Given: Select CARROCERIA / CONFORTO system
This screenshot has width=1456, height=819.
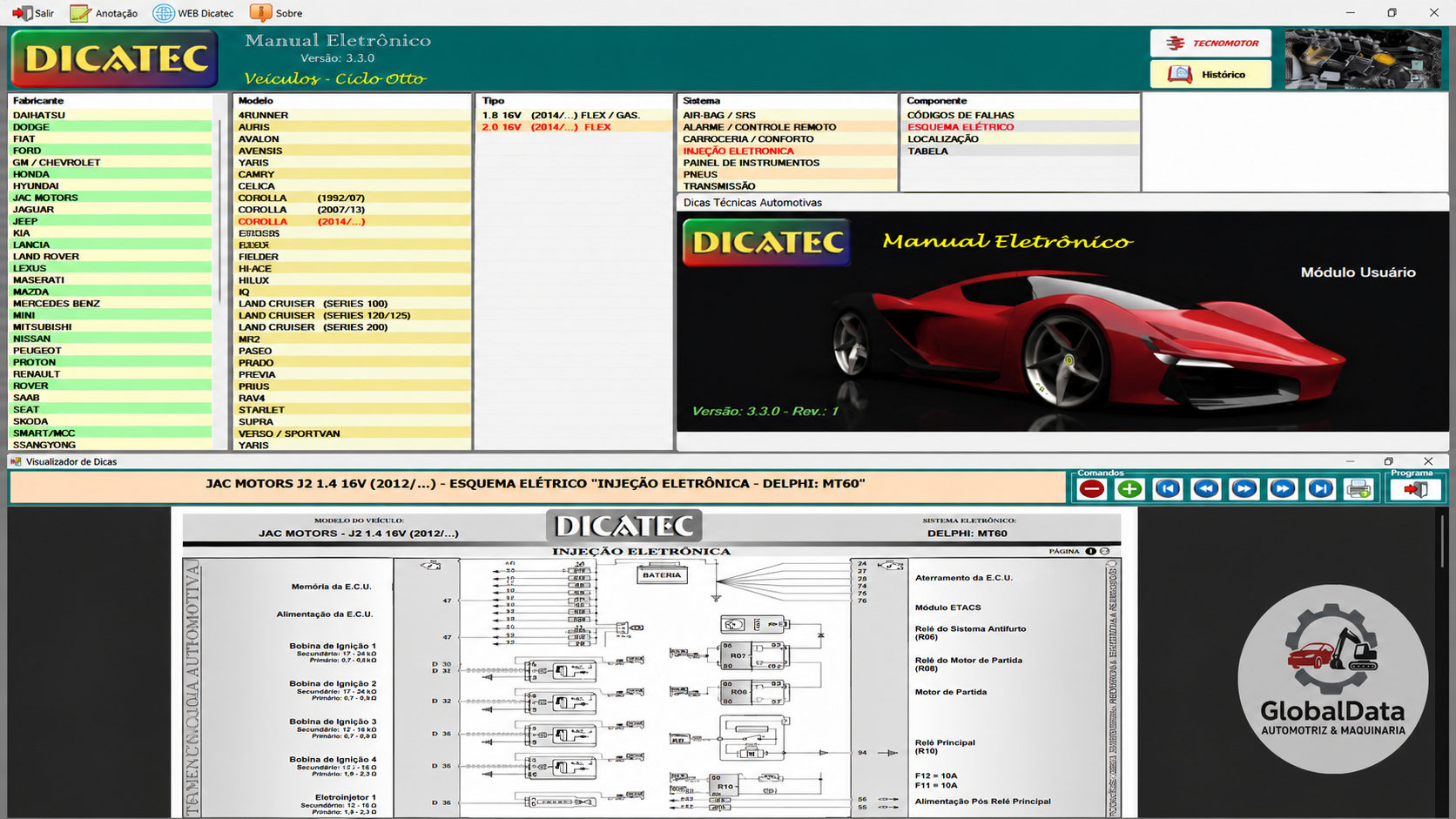Looking at the screenshot, I should [788, 138].
